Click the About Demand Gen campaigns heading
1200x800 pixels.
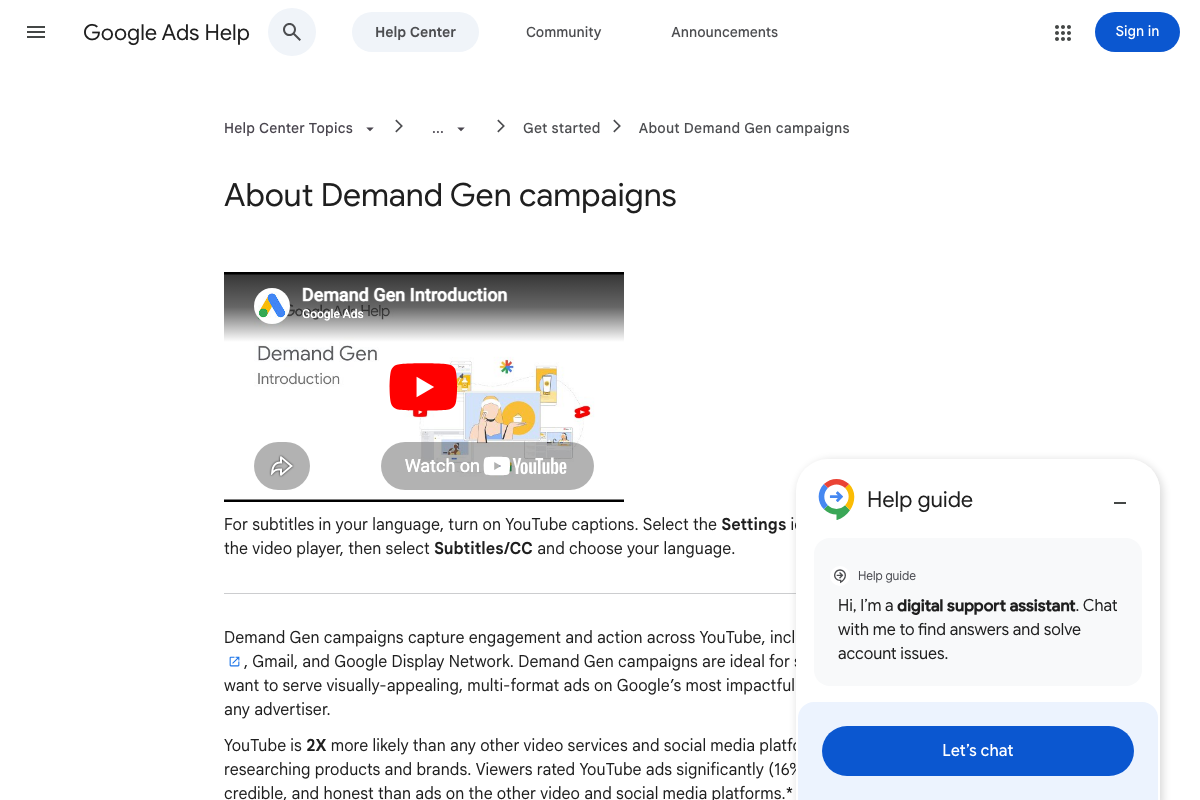(450, 195)
